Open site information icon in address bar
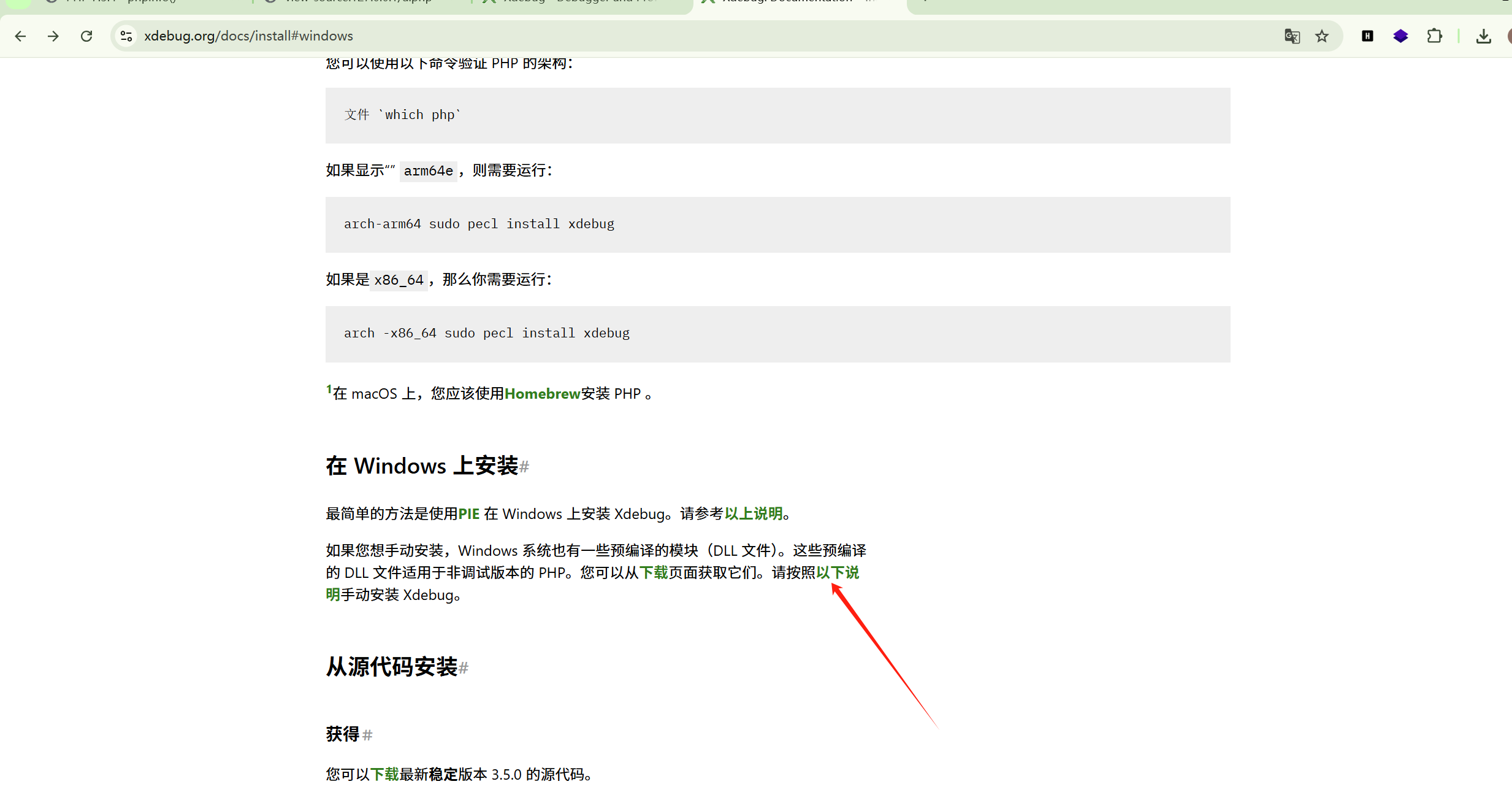1512x803 pixels. pyautogui.click(x=126, y=36)
